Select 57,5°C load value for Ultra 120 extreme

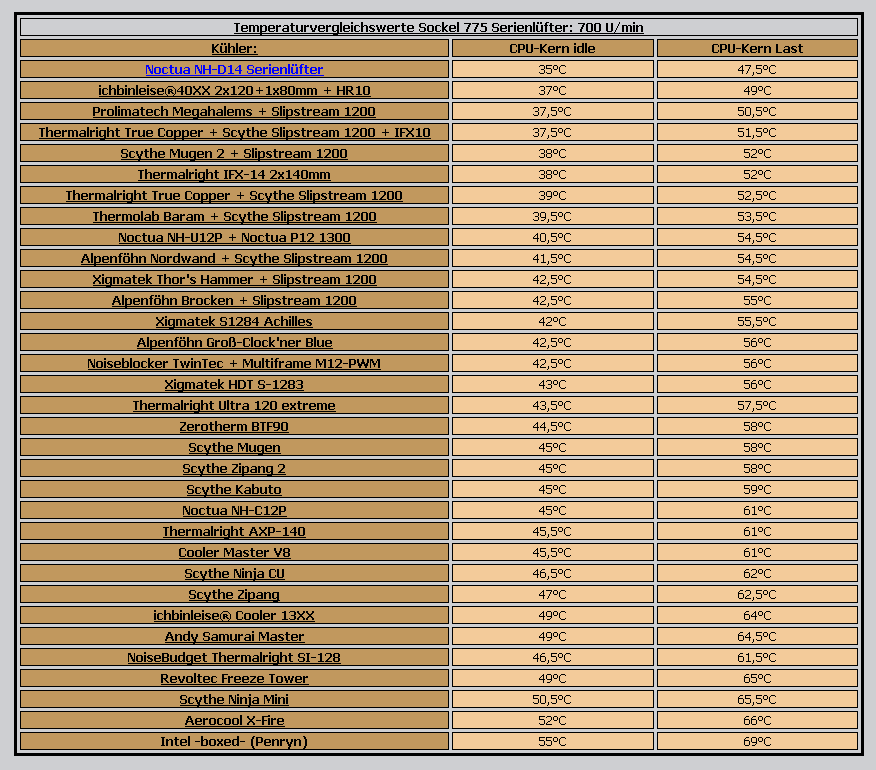(x=757, y=405)
